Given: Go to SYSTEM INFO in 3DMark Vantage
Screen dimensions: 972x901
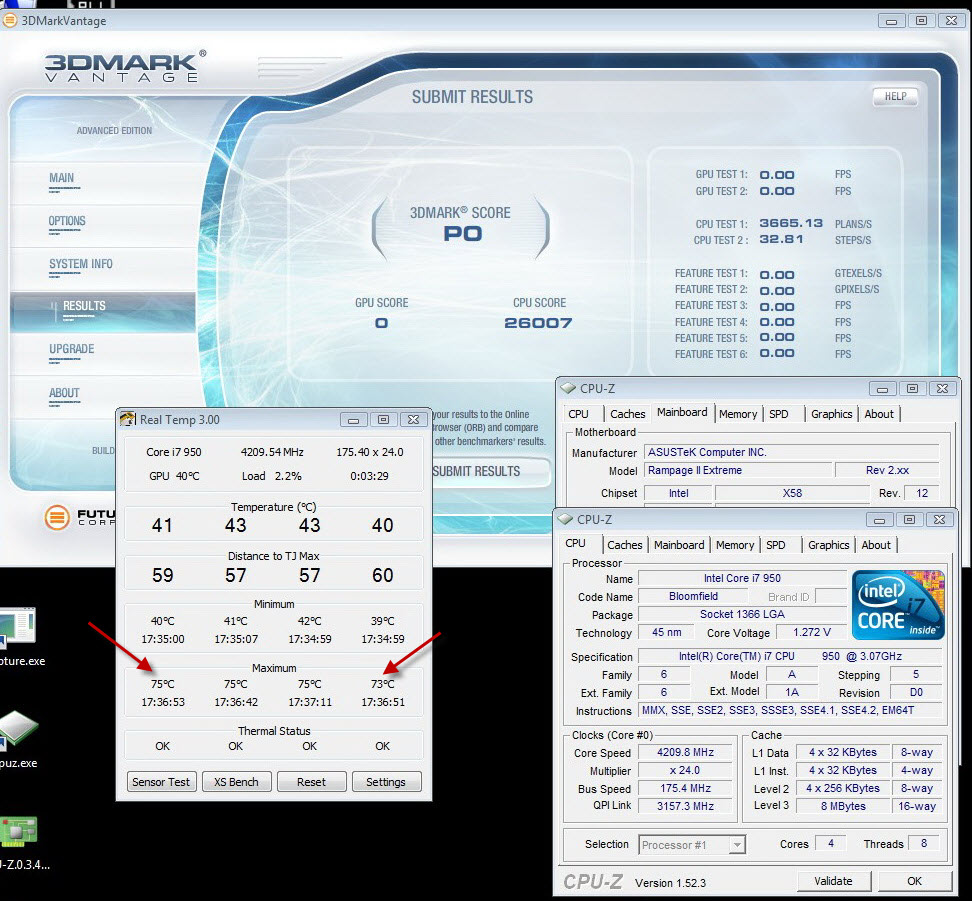Looking at the screenshot, I should coord(81,264).
